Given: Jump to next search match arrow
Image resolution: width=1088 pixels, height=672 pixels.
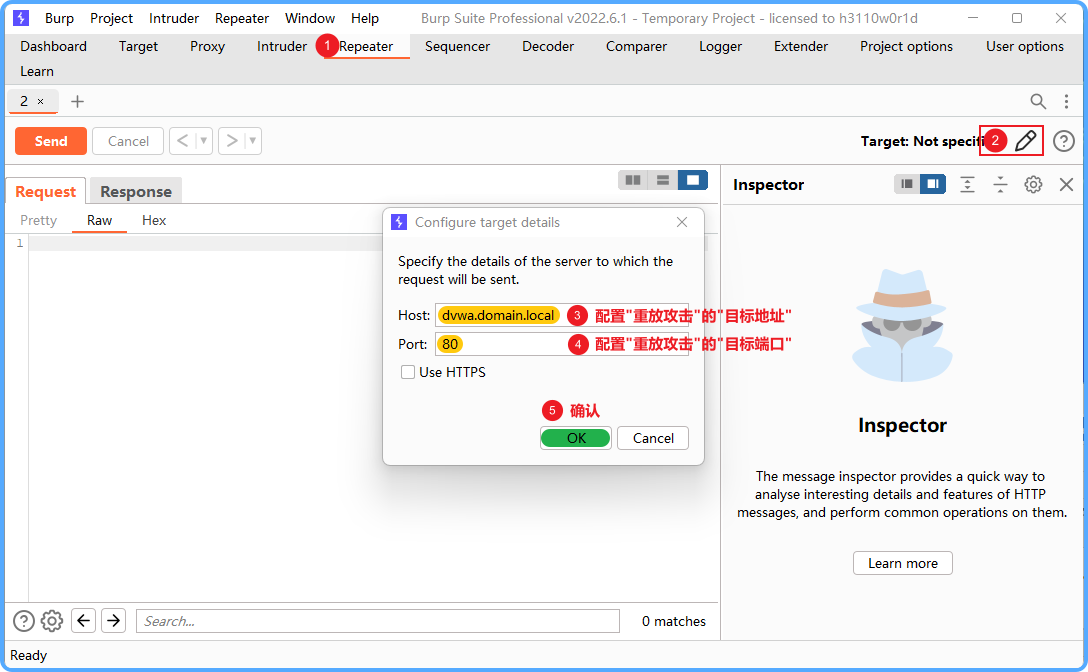Looking at the screenshot, I should click(x=114, y=621).
